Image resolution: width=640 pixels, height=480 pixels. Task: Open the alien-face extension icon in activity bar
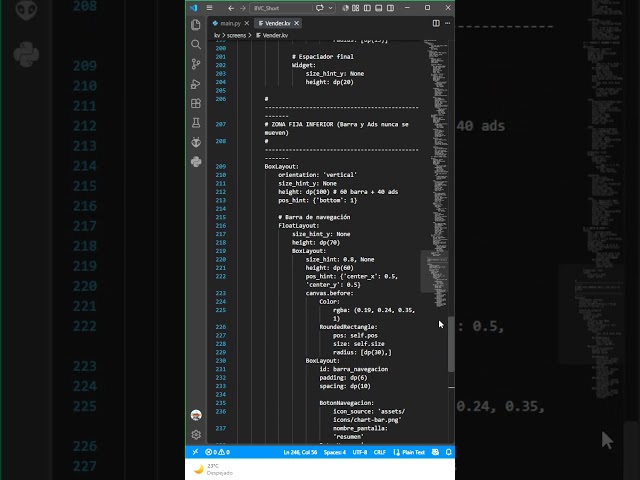(196, 142)
